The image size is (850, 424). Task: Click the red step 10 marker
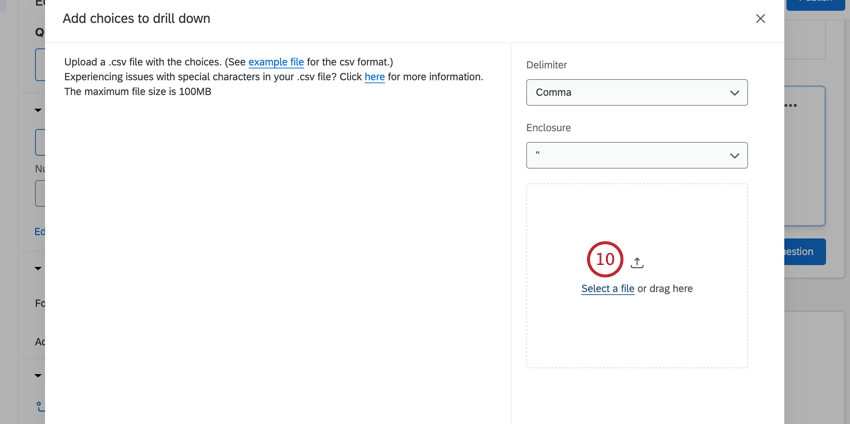(x=605, y=260)
